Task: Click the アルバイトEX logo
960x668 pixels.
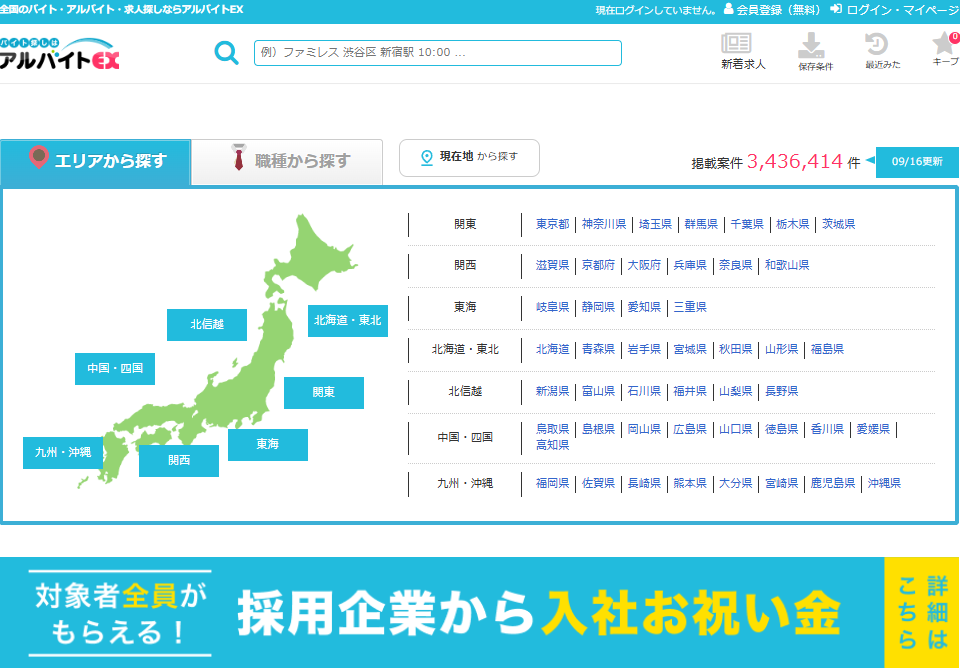Action: point(60,54)
